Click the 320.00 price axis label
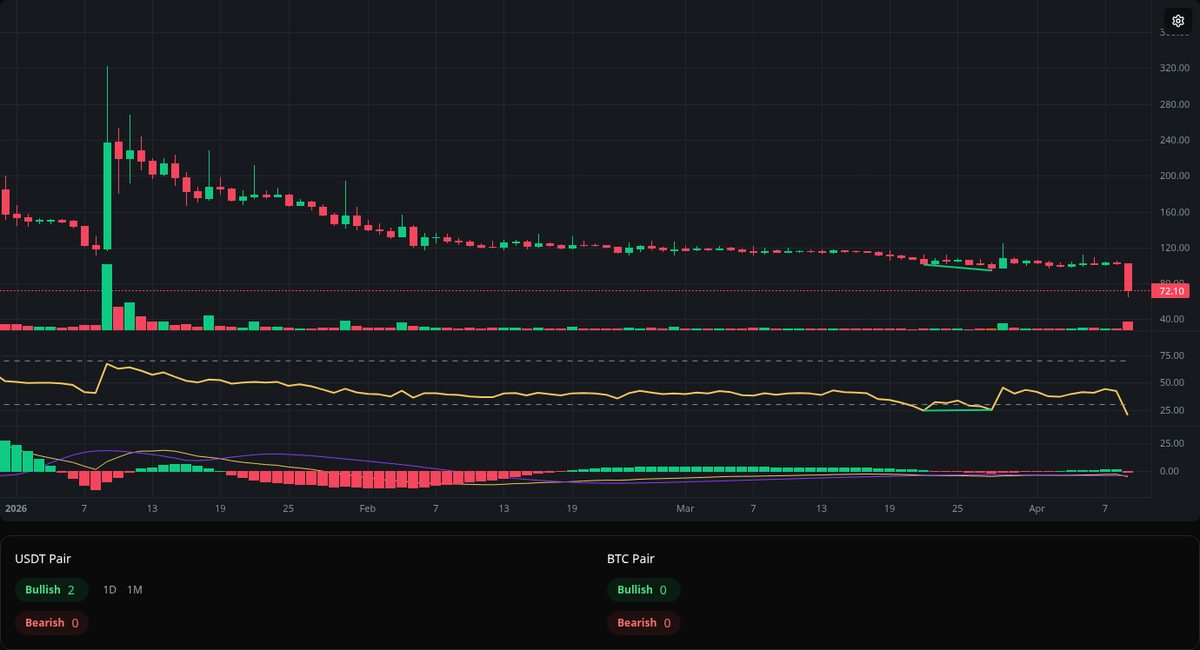Screen dimensions: 1200x650 click(x=1173, y=69)
